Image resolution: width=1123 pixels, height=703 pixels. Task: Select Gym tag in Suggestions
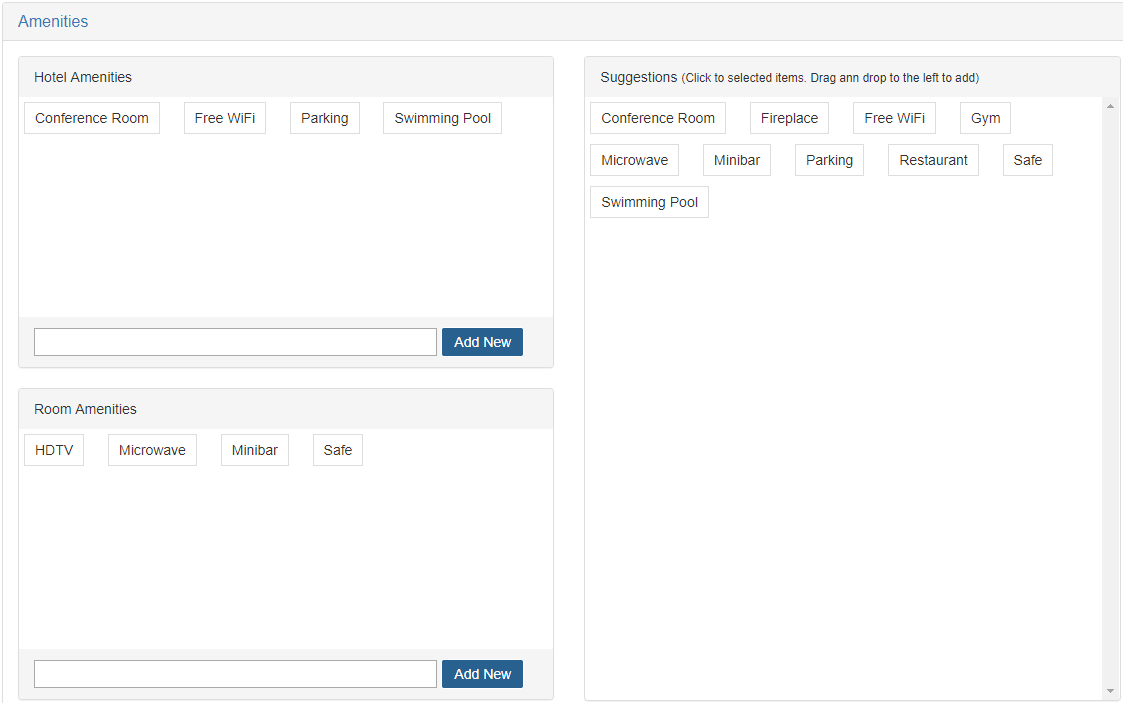[985, 118]
